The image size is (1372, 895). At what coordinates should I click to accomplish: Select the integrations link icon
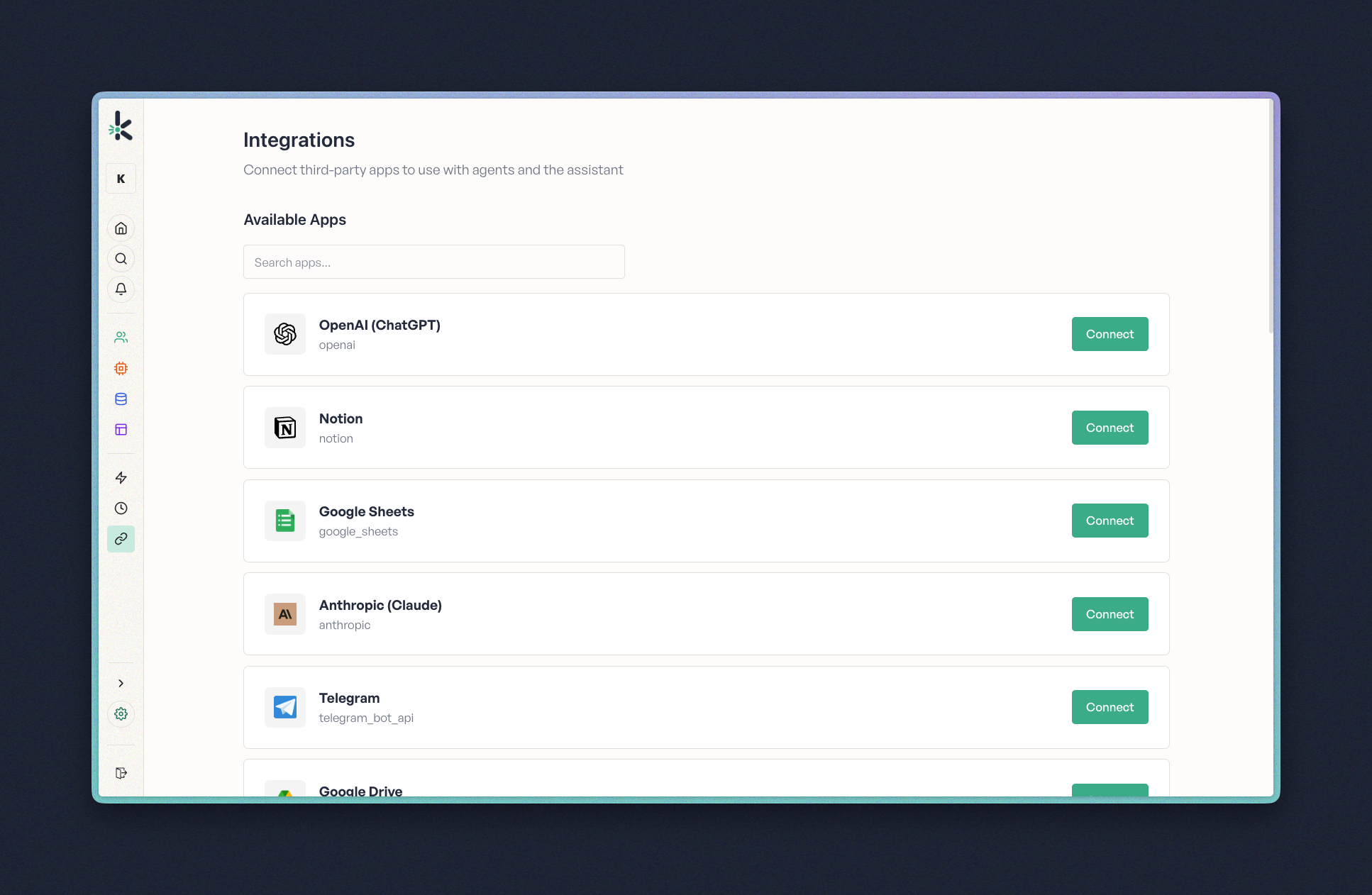[x=121, y=539]
